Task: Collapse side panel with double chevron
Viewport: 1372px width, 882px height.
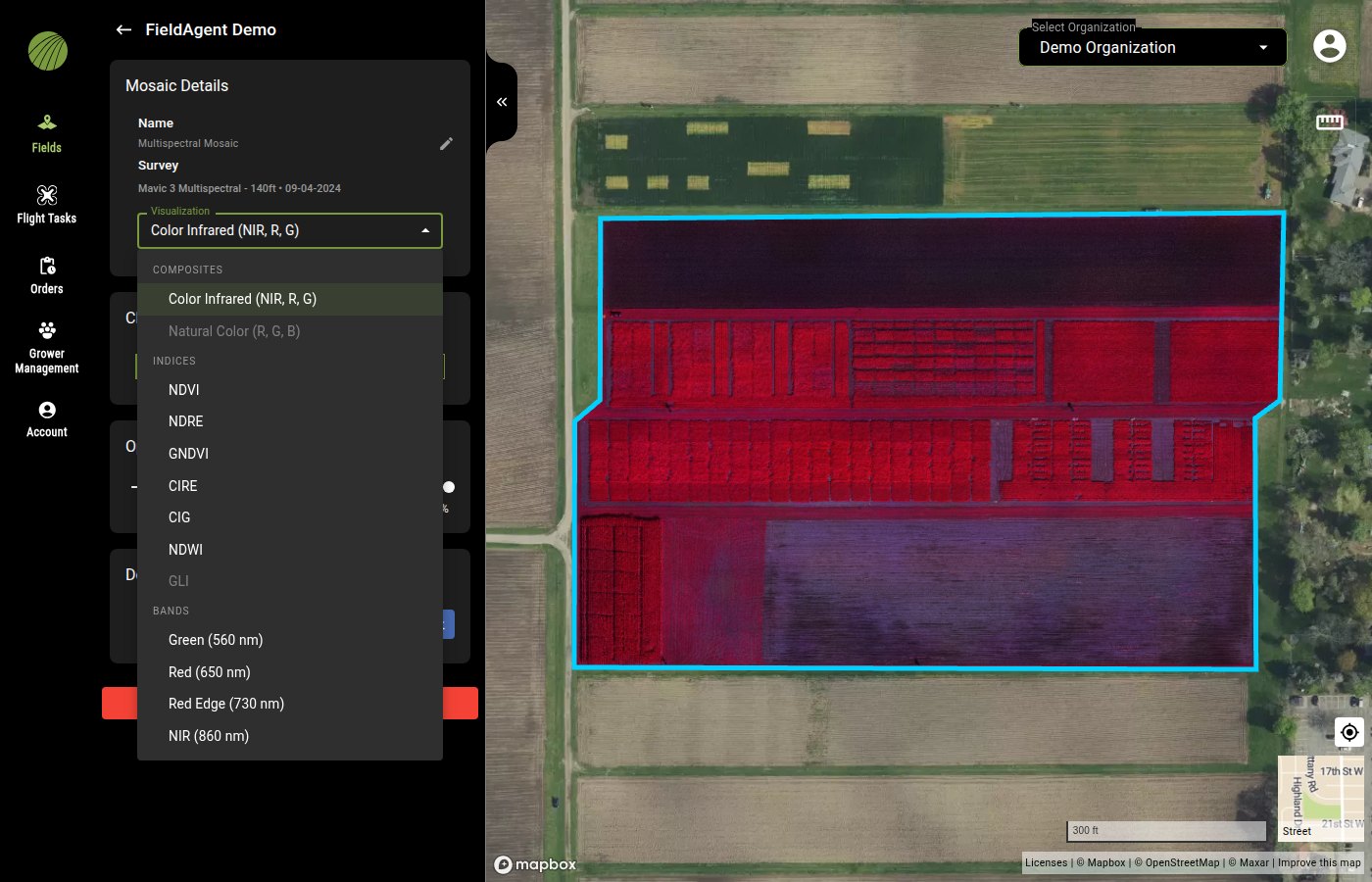Action: [502, 102]
